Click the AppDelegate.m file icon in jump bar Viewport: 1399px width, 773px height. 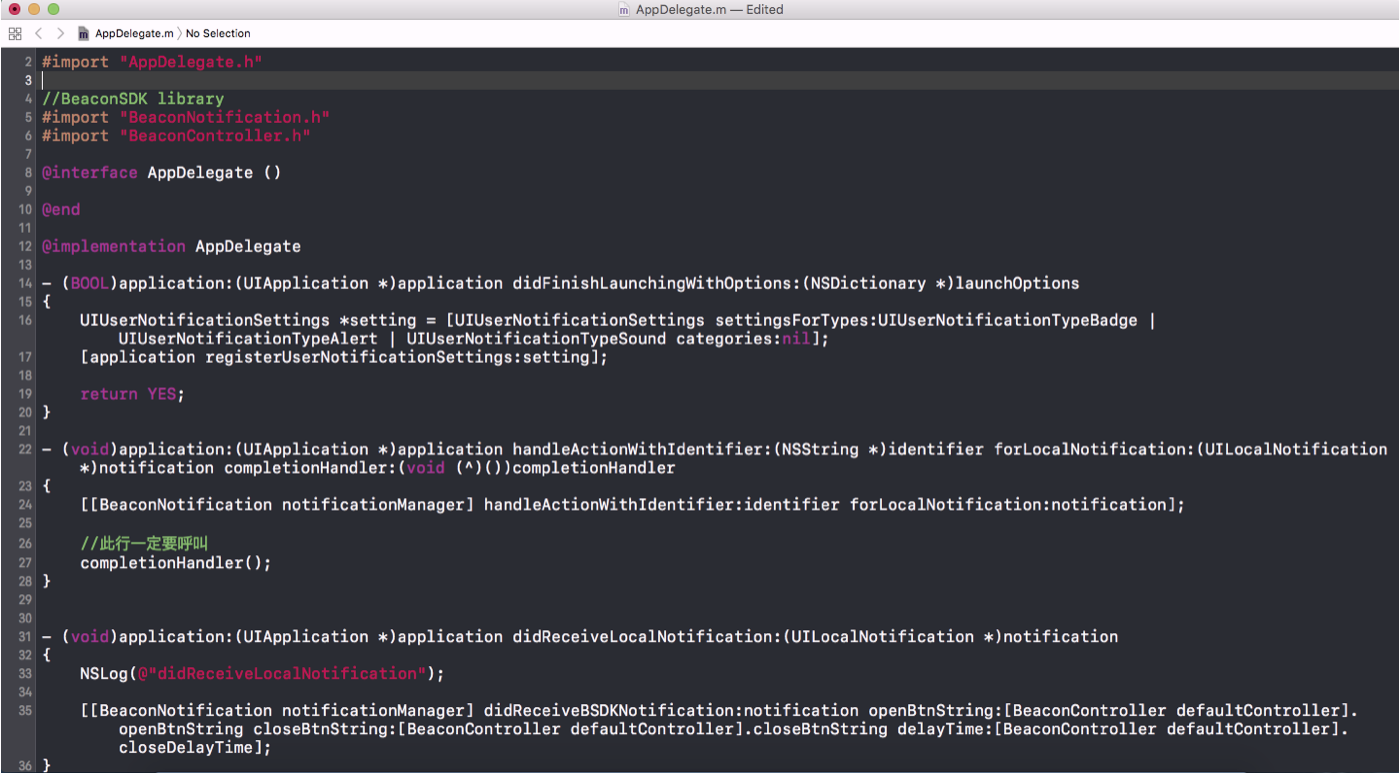[84, 33]
